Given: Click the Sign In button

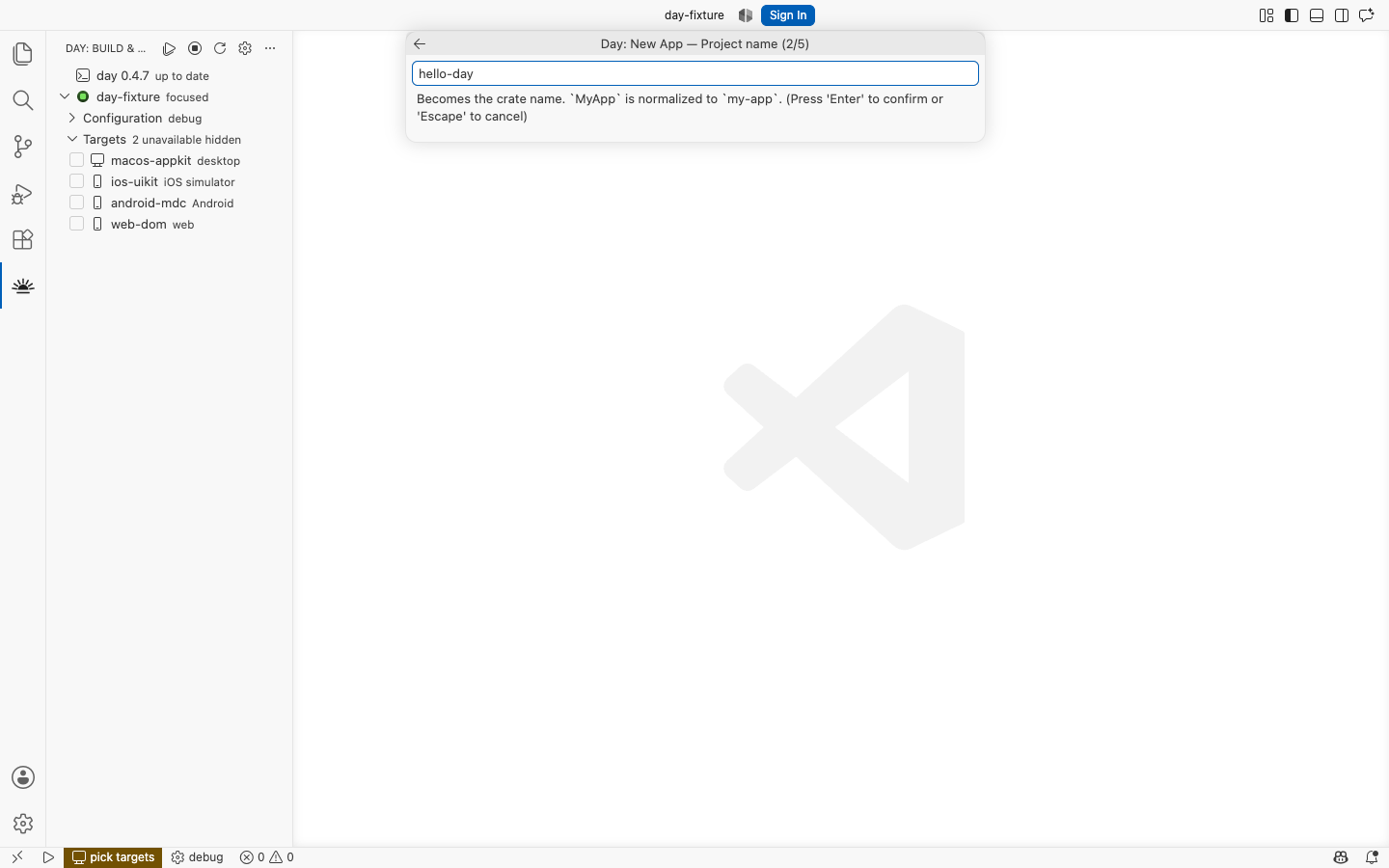Looking at the screenshot, I should pos(788,15).
